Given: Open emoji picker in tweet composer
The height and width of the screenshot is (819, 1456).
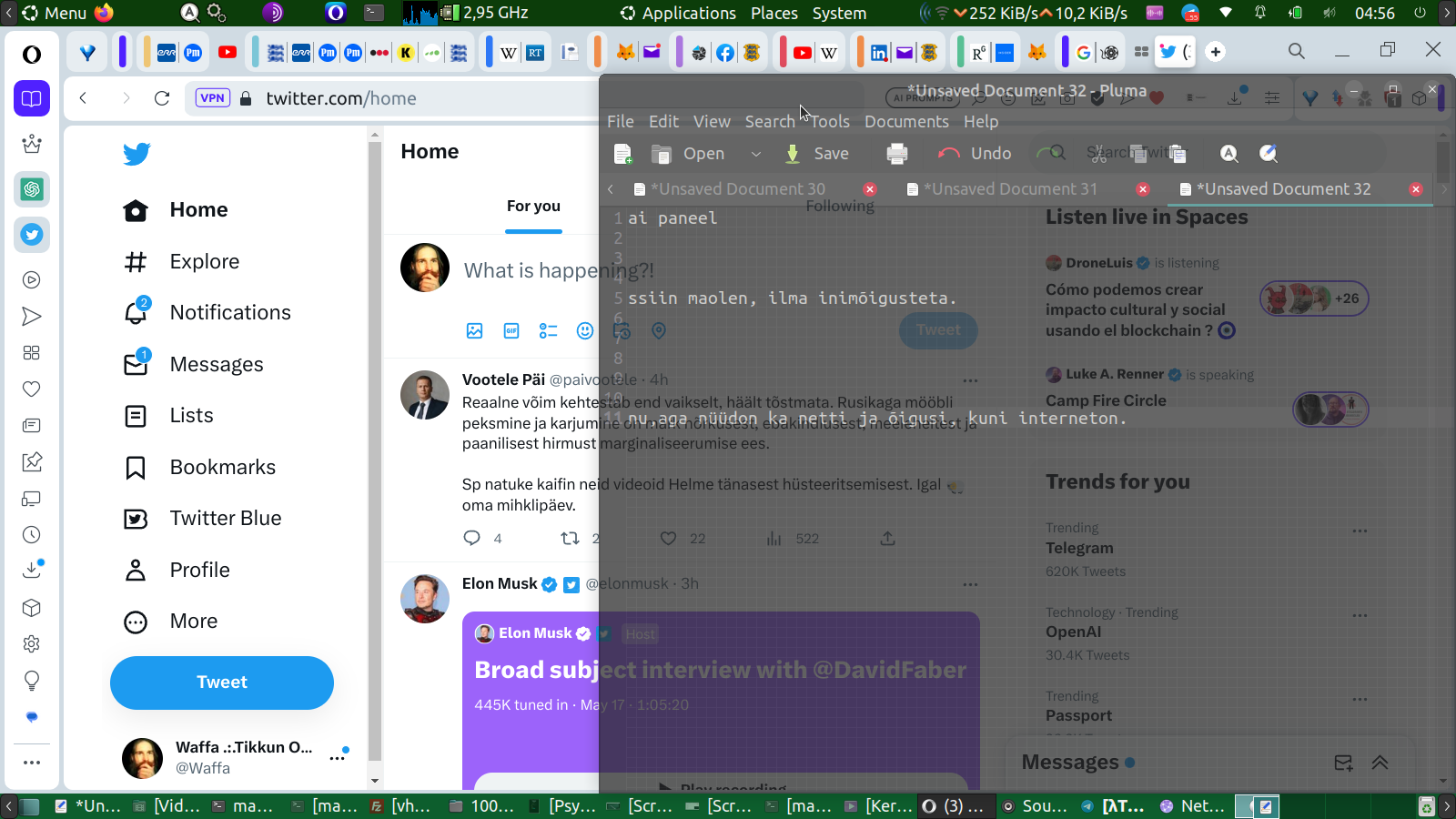Looking at the screenshot, I should click(x=585, y=330).
